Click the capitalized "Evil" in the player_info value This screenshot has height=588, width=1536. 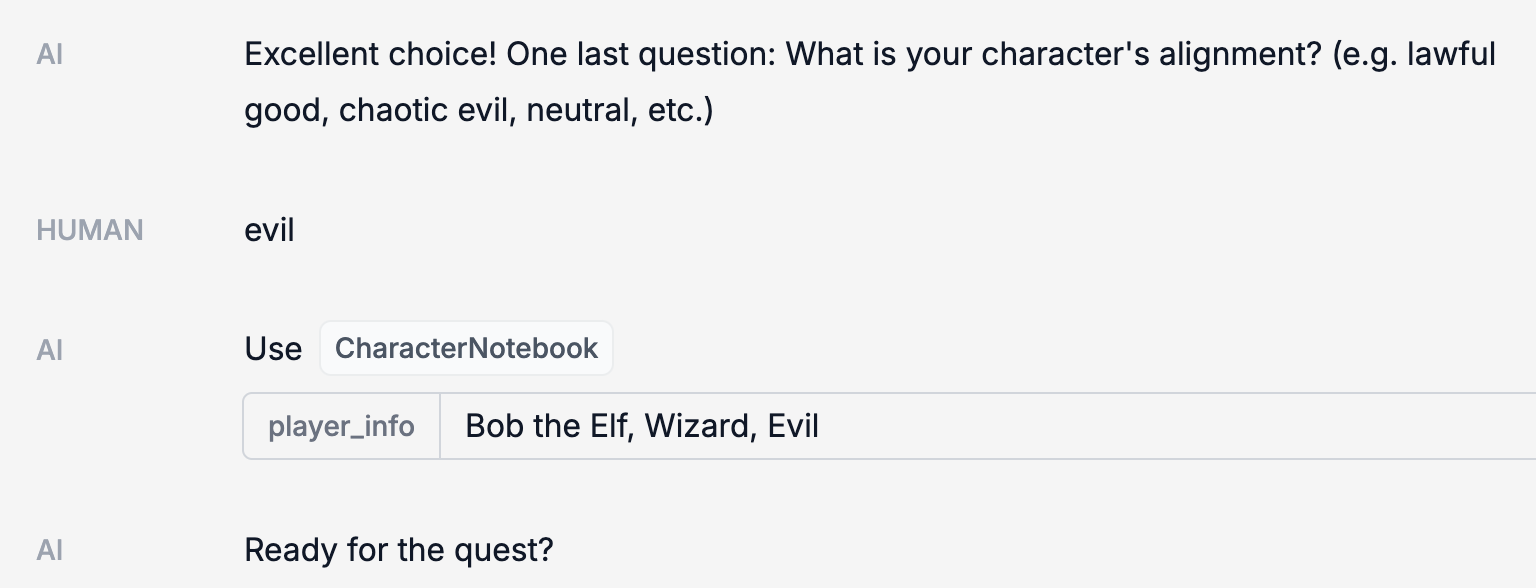pyautogui.click(x=794, y=427)
